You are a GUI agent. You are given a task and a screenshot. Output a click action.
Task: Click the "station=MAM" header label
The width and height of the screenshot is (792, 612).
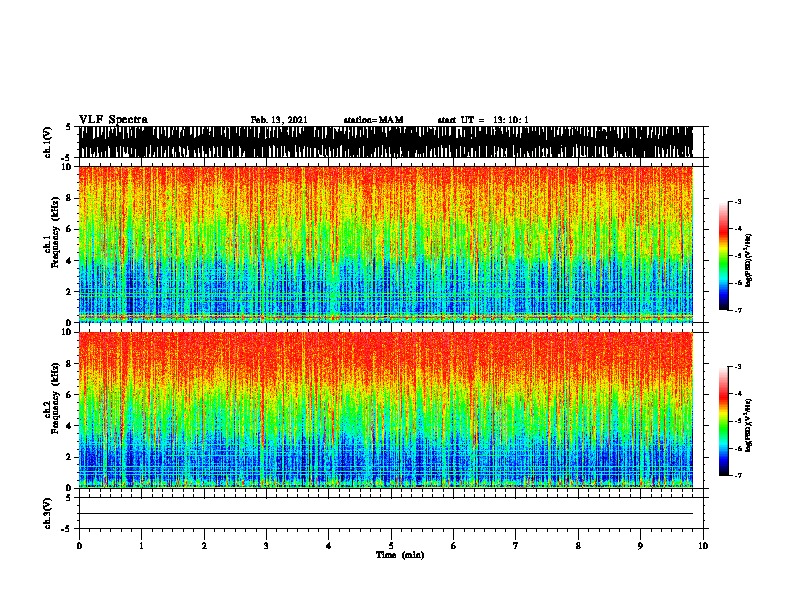(373, 120)
